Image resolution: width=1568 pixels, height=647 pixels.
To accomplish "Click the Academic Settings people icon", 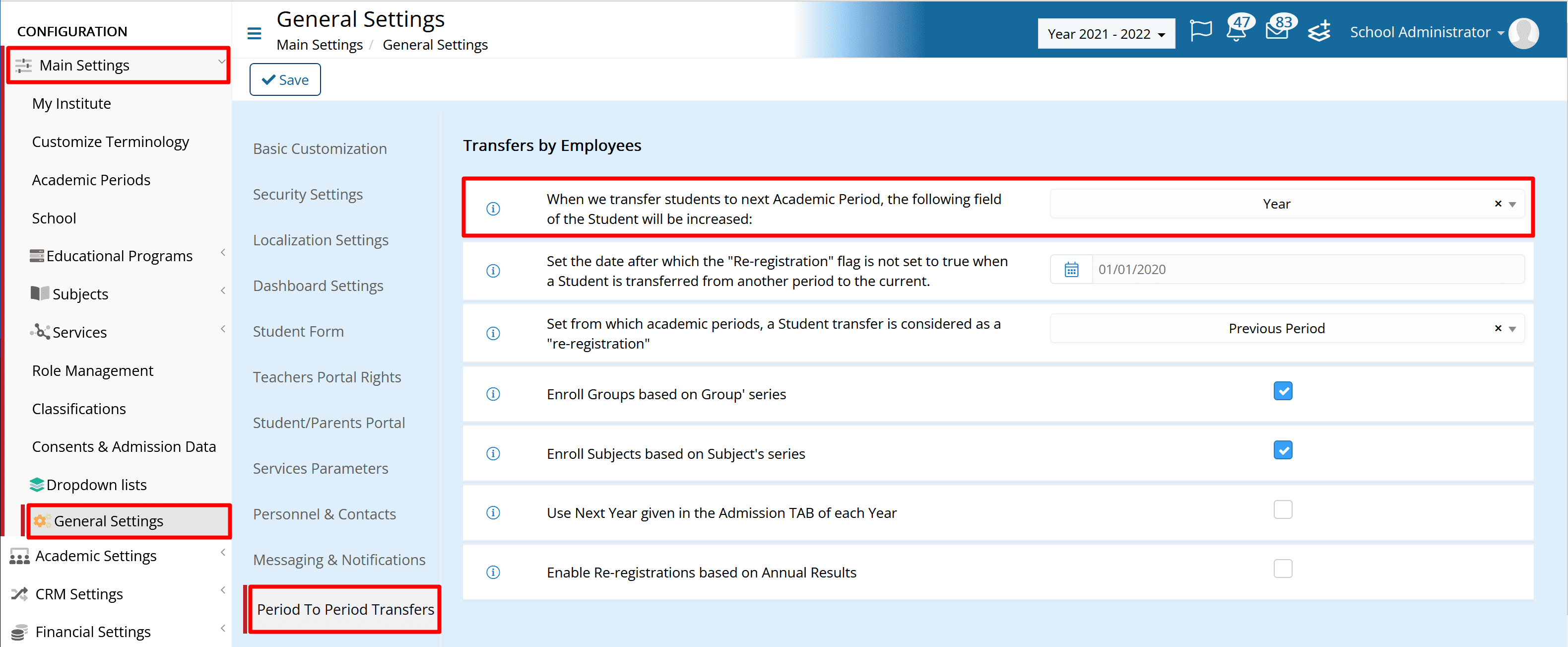I will tap(19, 556).
